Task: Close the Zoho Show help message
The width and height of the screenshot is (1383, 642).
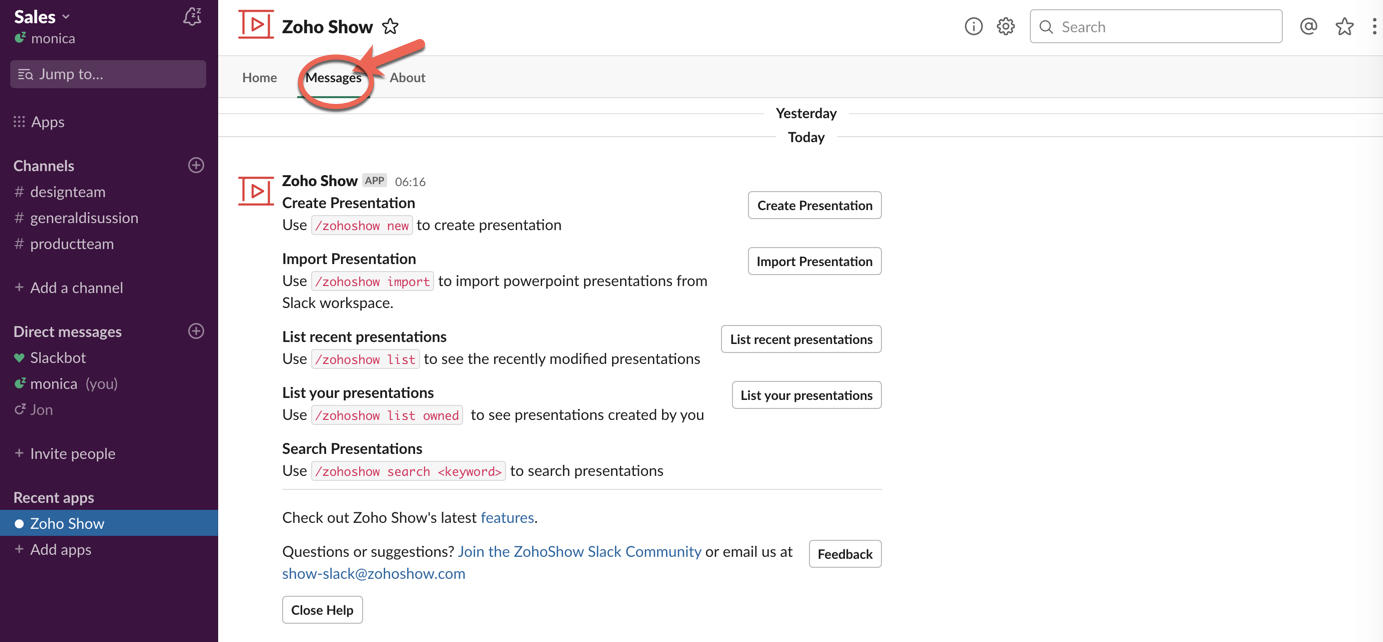Action: pos(322,610)
